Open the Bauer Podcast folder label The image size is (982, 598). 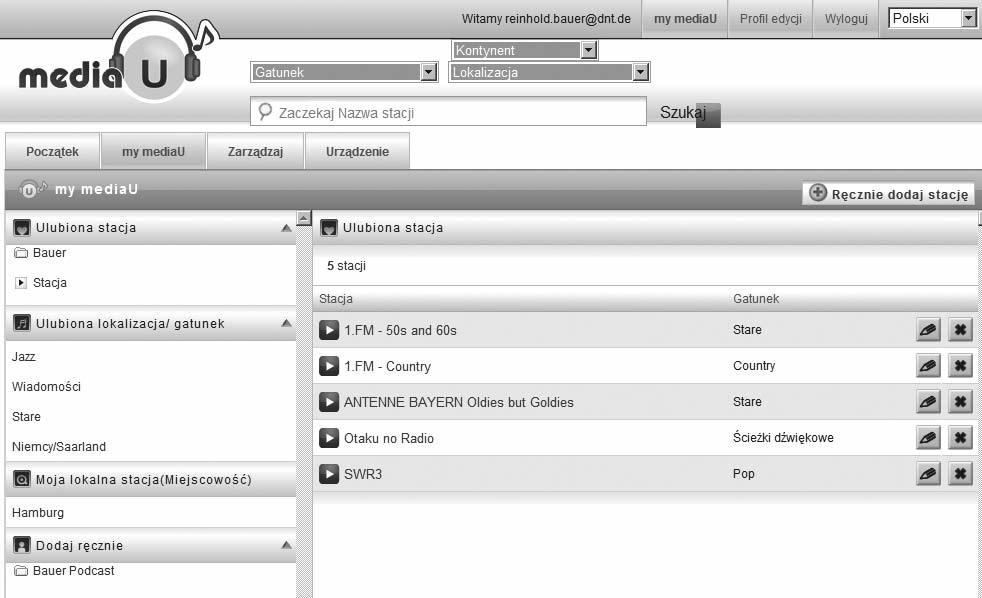74,571
